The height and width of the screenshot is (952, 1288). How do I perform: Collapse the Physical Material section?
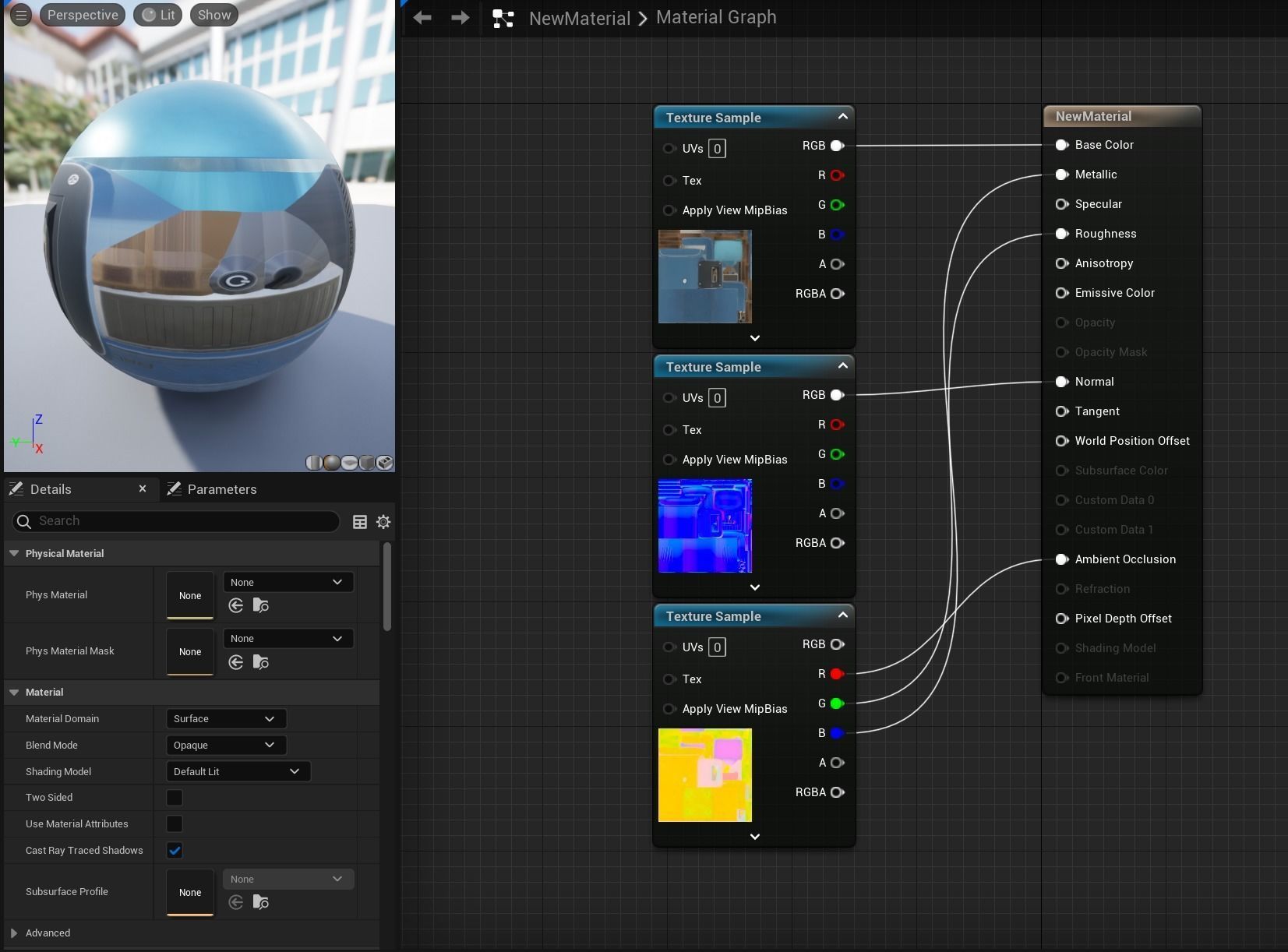[x=14, y=553]
